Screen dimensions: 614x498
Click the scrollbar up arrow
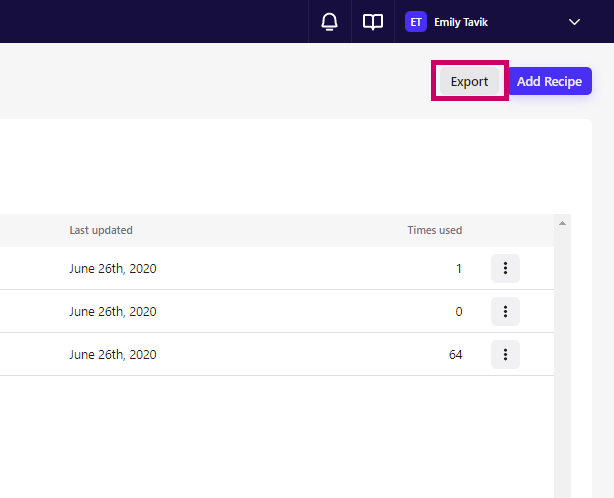click(x=562, y=223)
